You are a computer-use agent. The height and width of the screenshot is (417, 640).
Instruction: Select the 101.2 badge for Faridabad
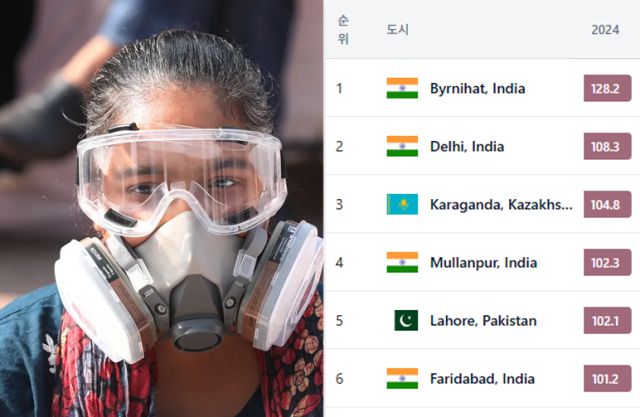click(607, 379)
